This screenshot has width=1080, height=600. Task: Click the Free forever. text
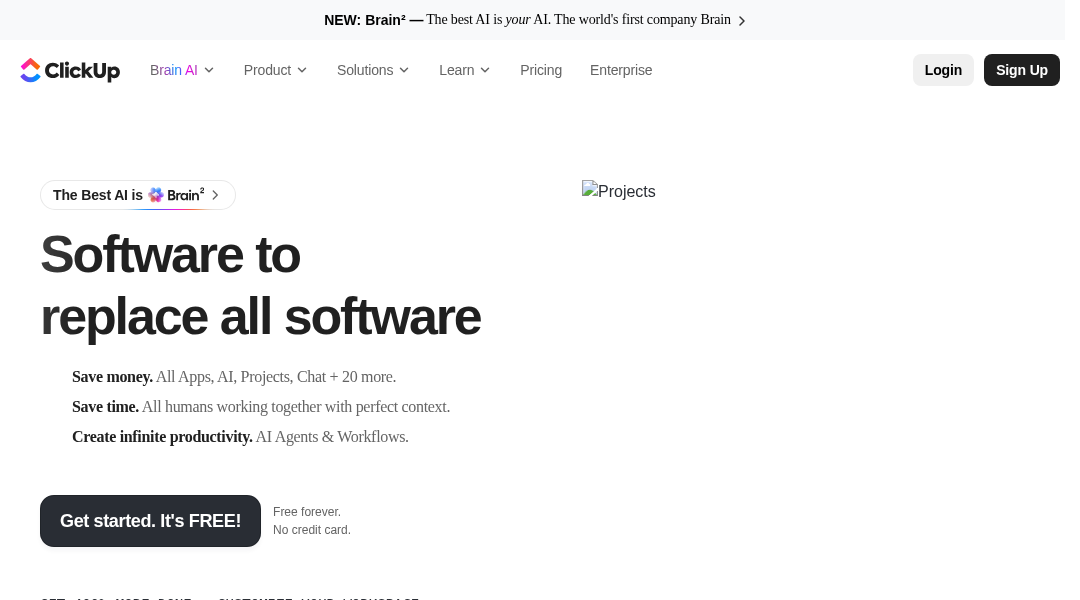tap(307, 512)
